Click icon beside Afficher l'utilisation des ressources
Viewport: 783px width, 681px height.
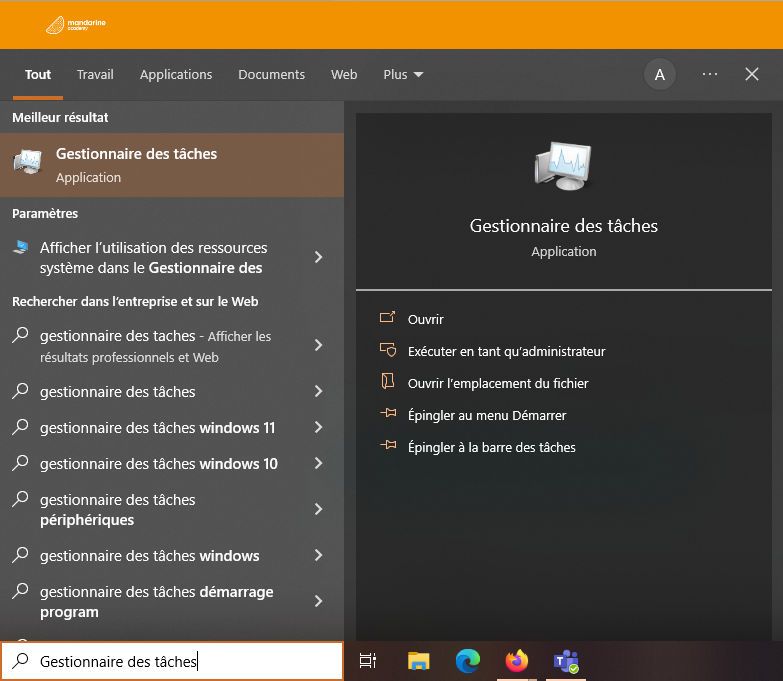pyautogui.click(x=20, y=247)
